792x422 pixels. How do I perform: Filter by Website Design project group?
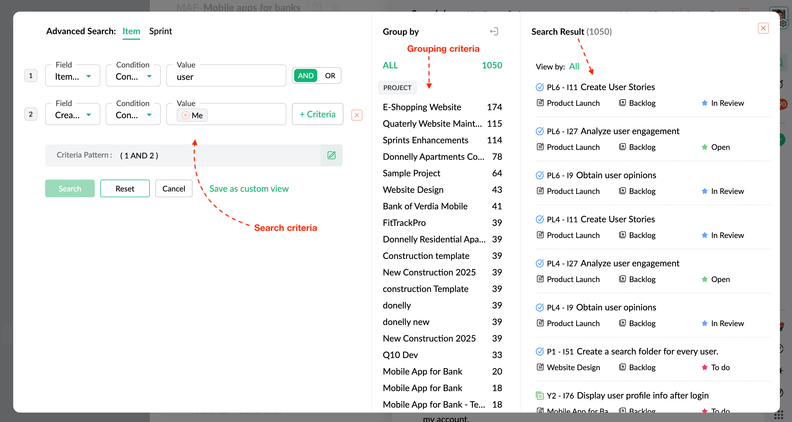pyautogui.click(x=442, y=190)
